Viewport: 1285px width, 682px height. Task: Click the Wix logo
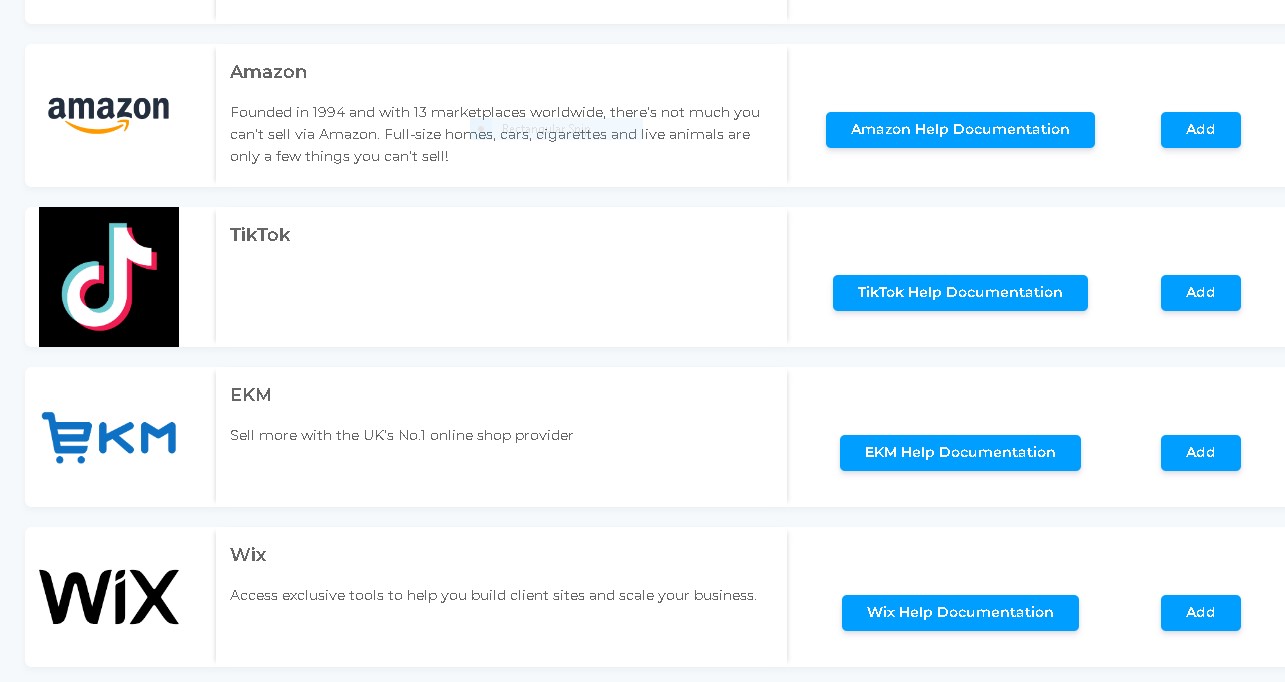tap(109, 597)
